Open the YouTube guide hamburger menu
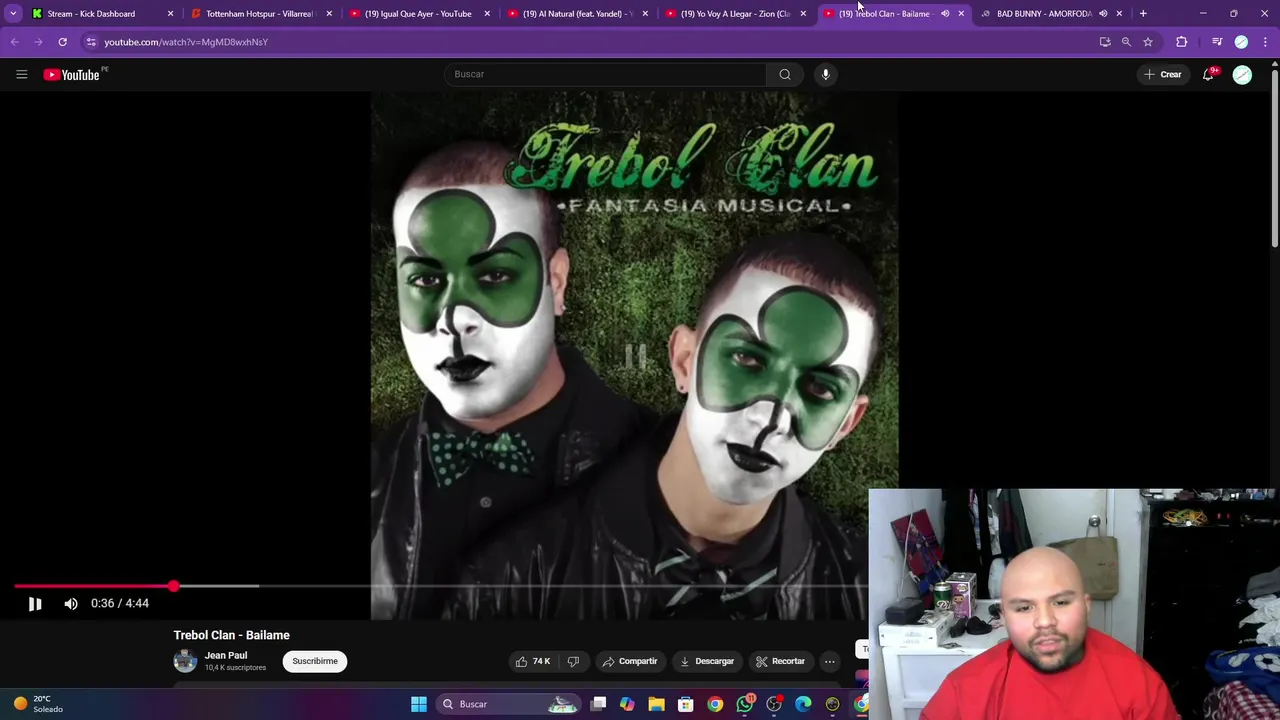Screen dimensions: 1280x720 point(21,74)
